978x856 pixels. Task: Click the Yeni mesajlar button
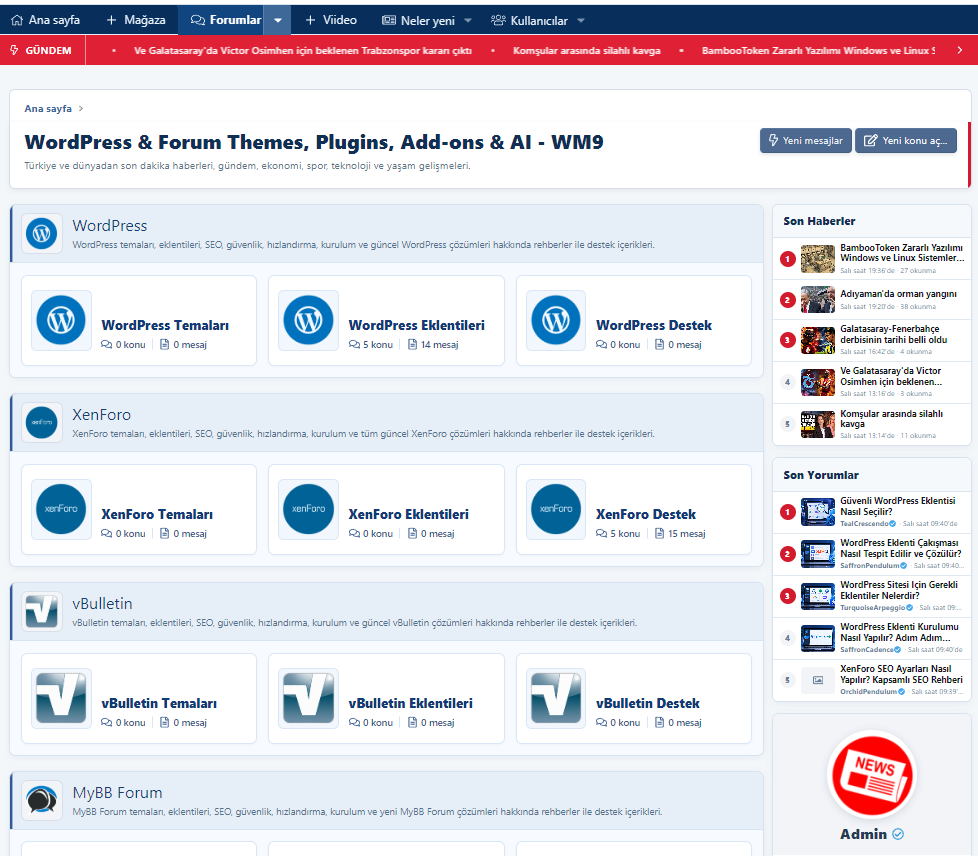[x=805, y=140]
